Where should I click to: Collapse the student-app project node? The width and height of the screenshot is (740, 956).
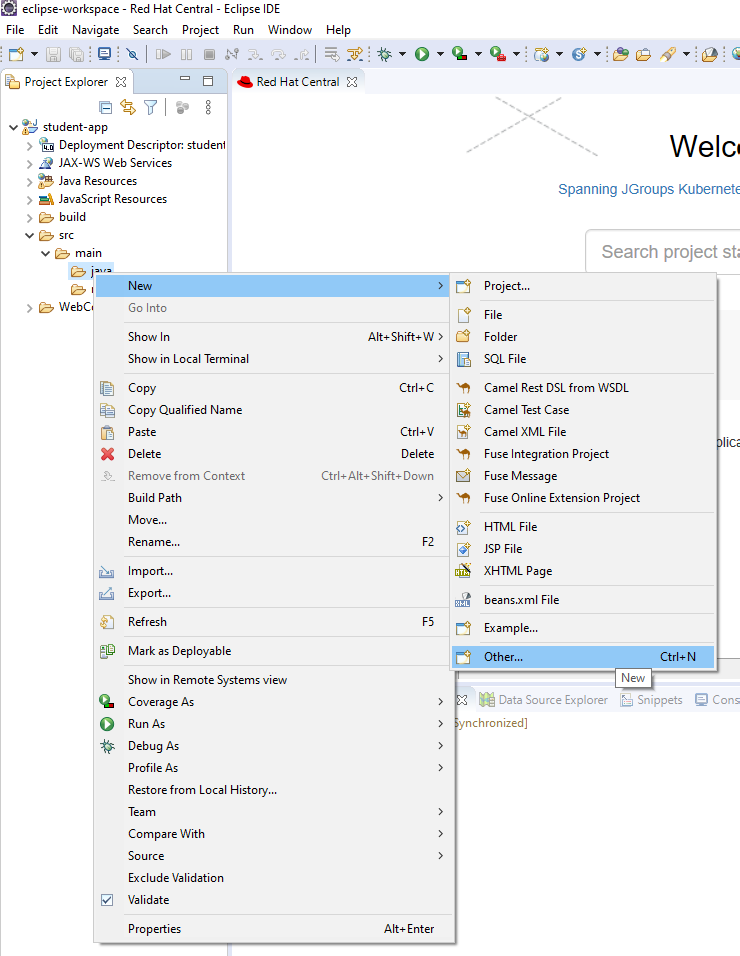pos(13,127)
